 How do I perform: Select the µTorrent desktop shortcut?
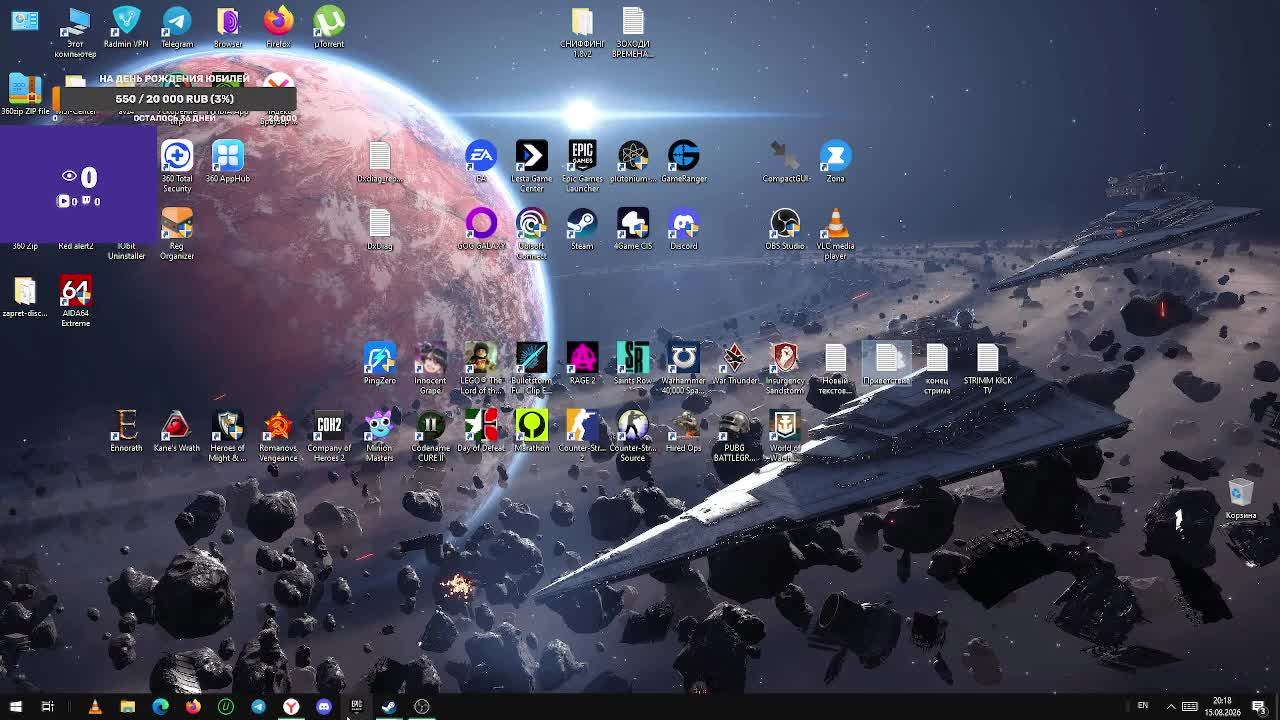coord(329,27)
